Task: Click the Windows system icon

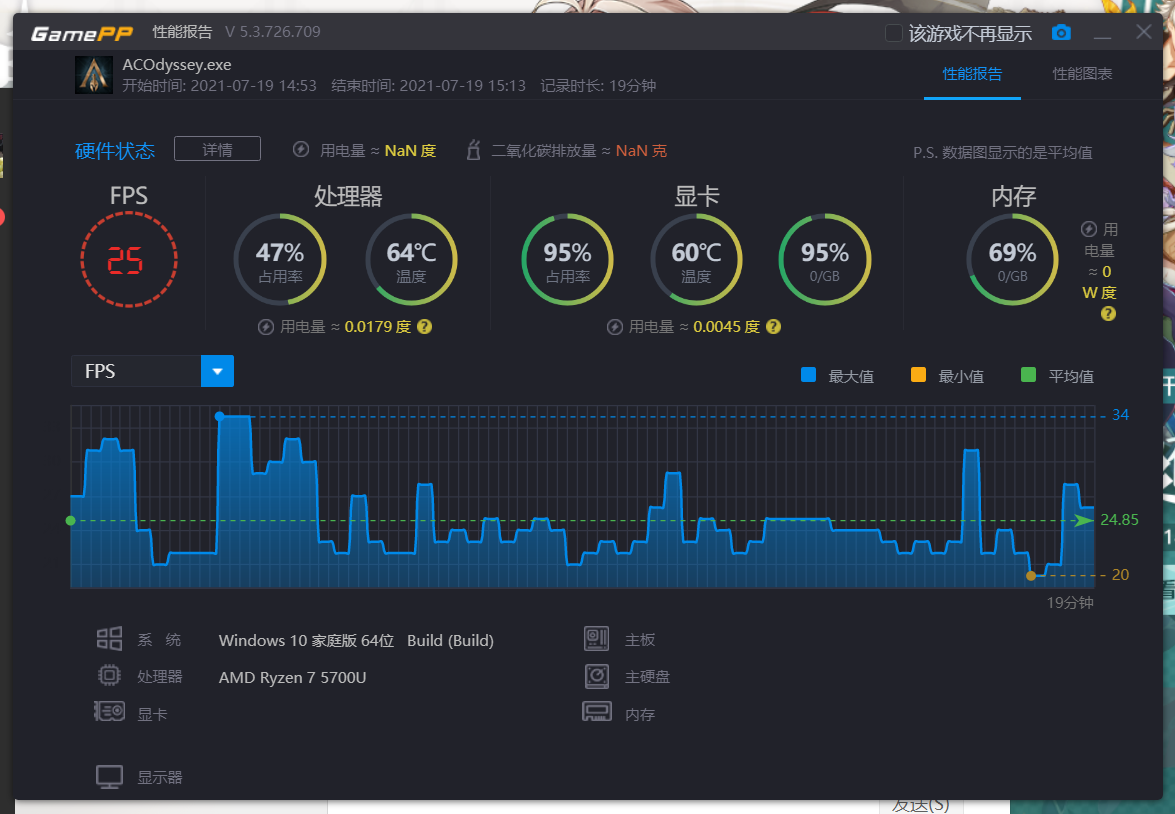Action: point(109,639)
